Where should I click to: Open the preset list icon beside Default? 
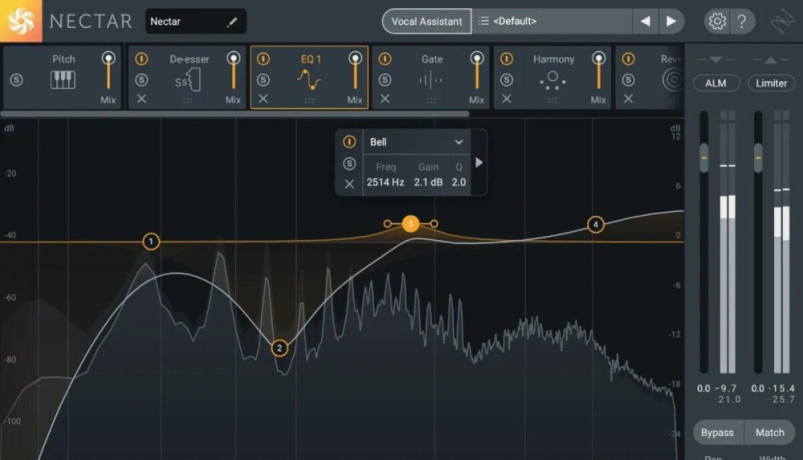pyautogui.click(x=483, y=21)
